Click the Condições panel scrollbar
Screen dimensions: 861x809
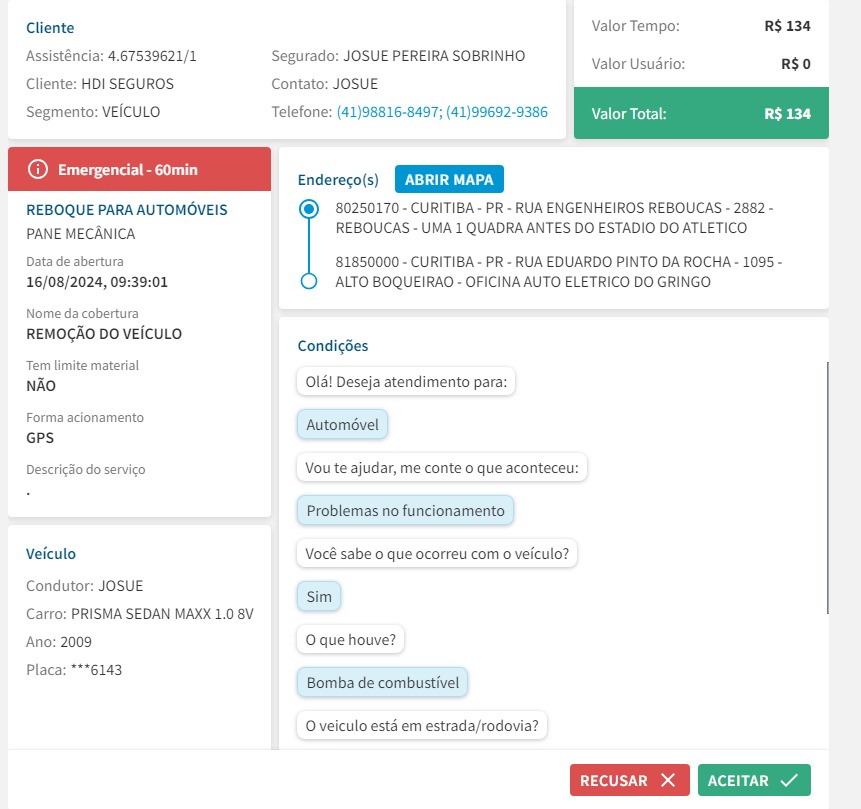827,488
